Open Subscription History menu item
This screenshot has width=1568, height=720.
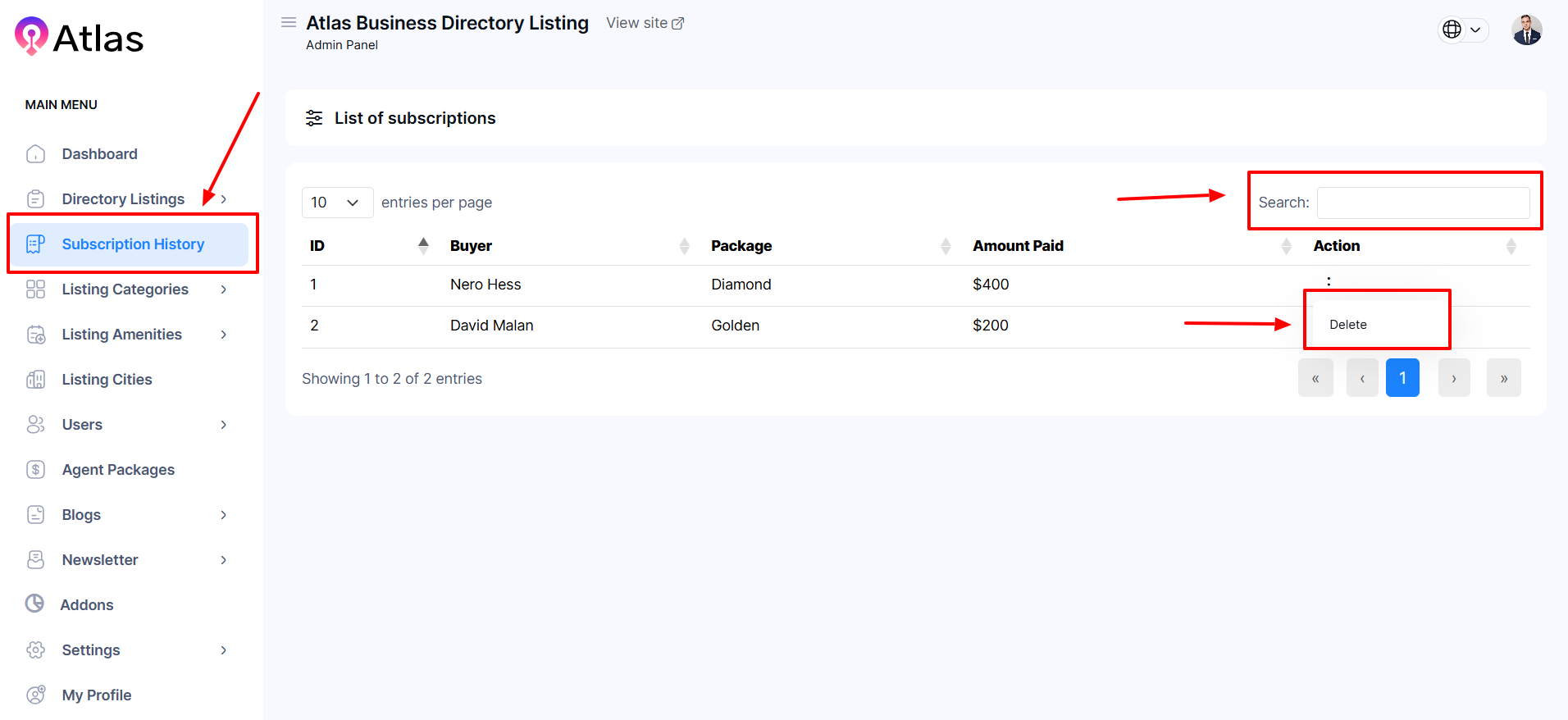click(133, 244)
